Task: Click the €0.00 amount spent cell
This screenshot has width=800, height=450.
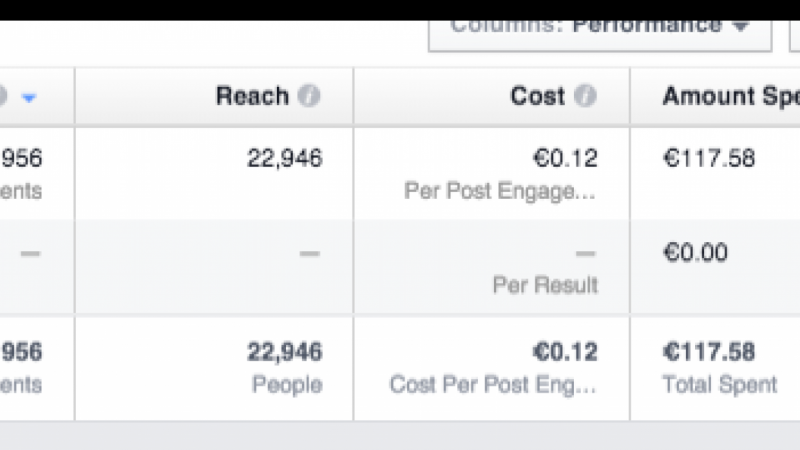Action: (x=695, y=253)
